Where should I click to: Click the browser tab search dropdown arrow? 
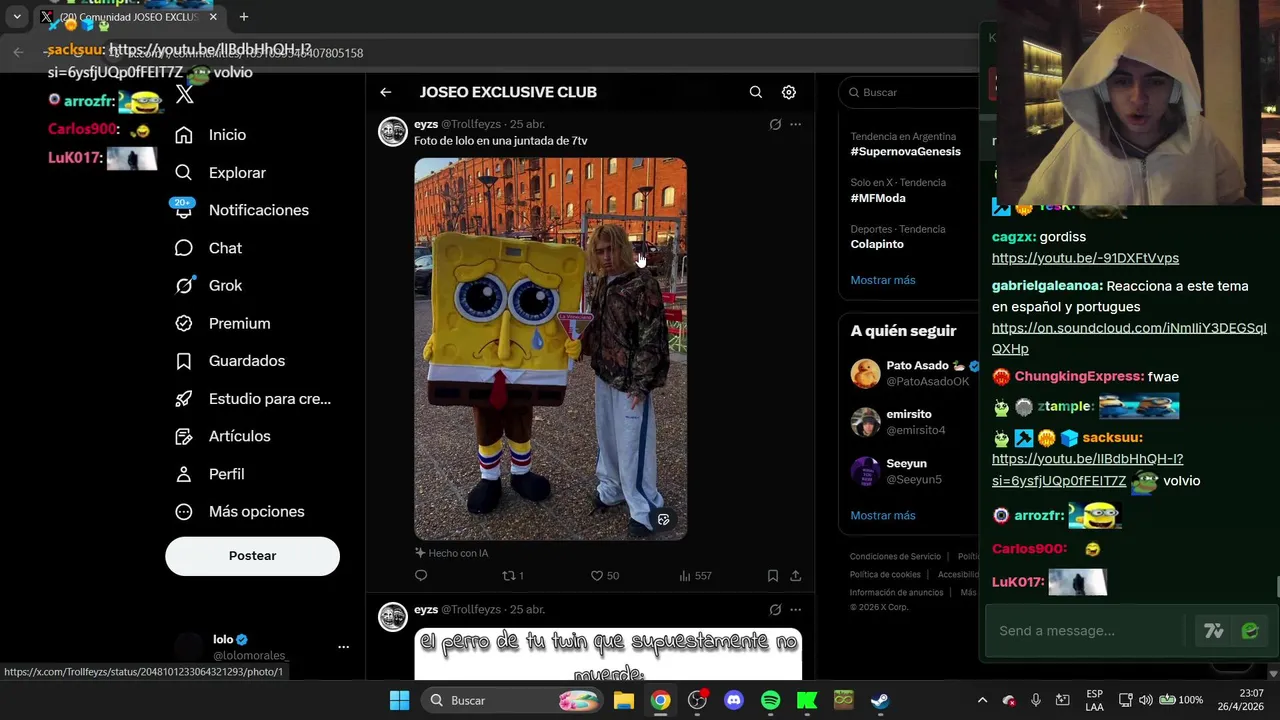(x=17, y=17)
